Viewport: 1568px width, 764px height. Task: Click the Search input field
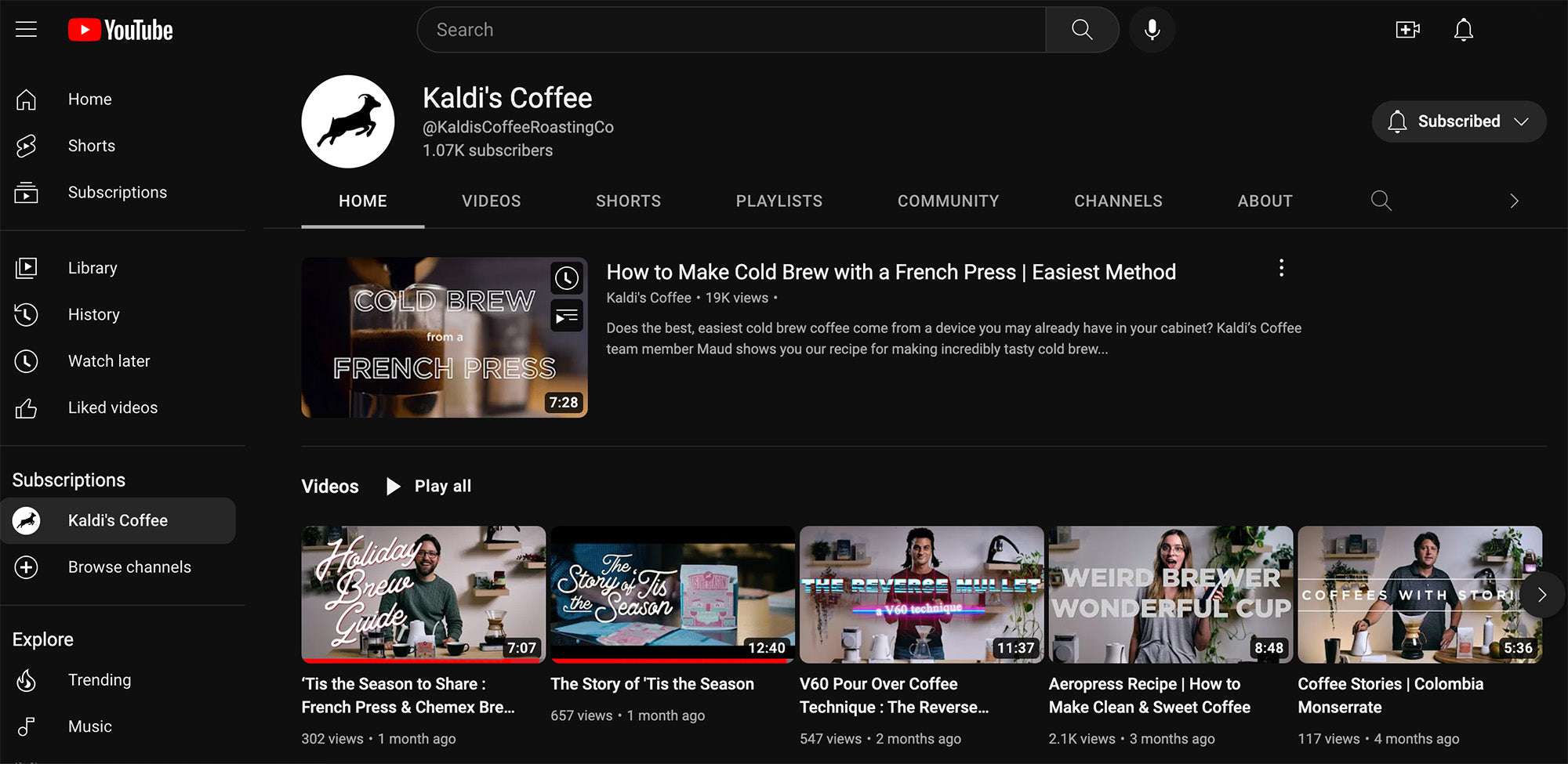point(731,30)
